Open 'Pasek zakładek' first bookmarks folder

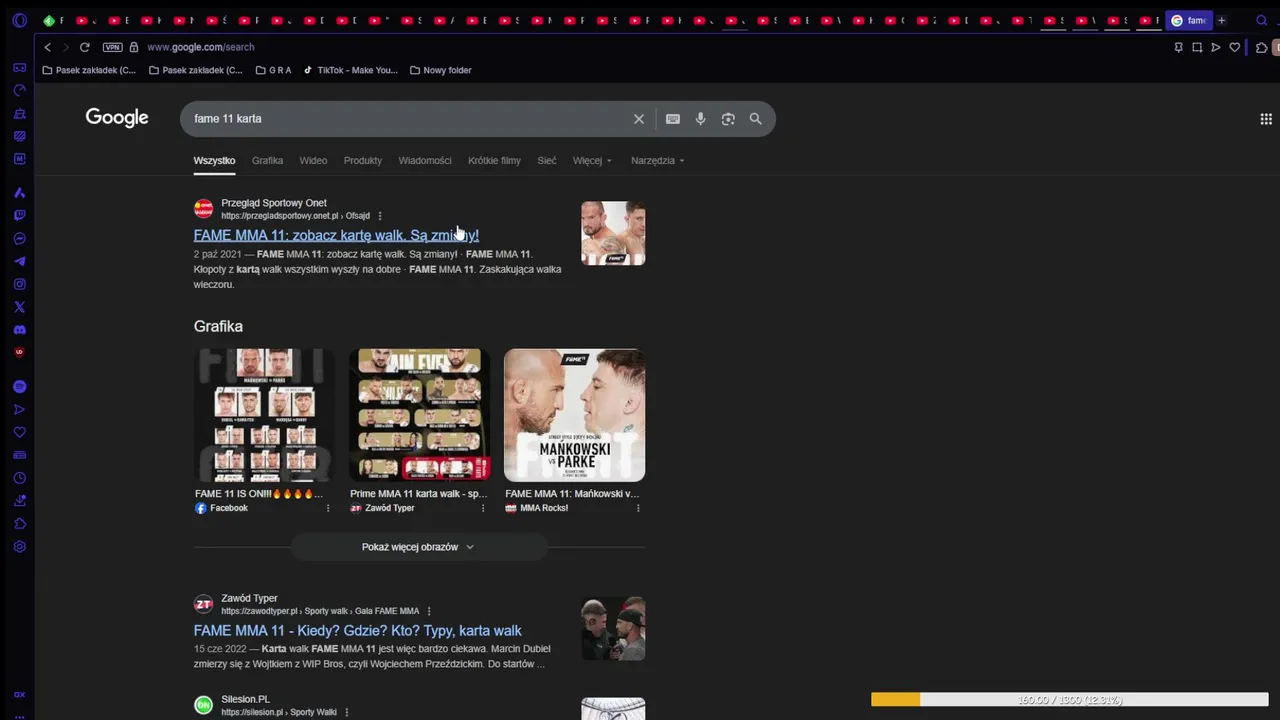[x=89, y=70]
